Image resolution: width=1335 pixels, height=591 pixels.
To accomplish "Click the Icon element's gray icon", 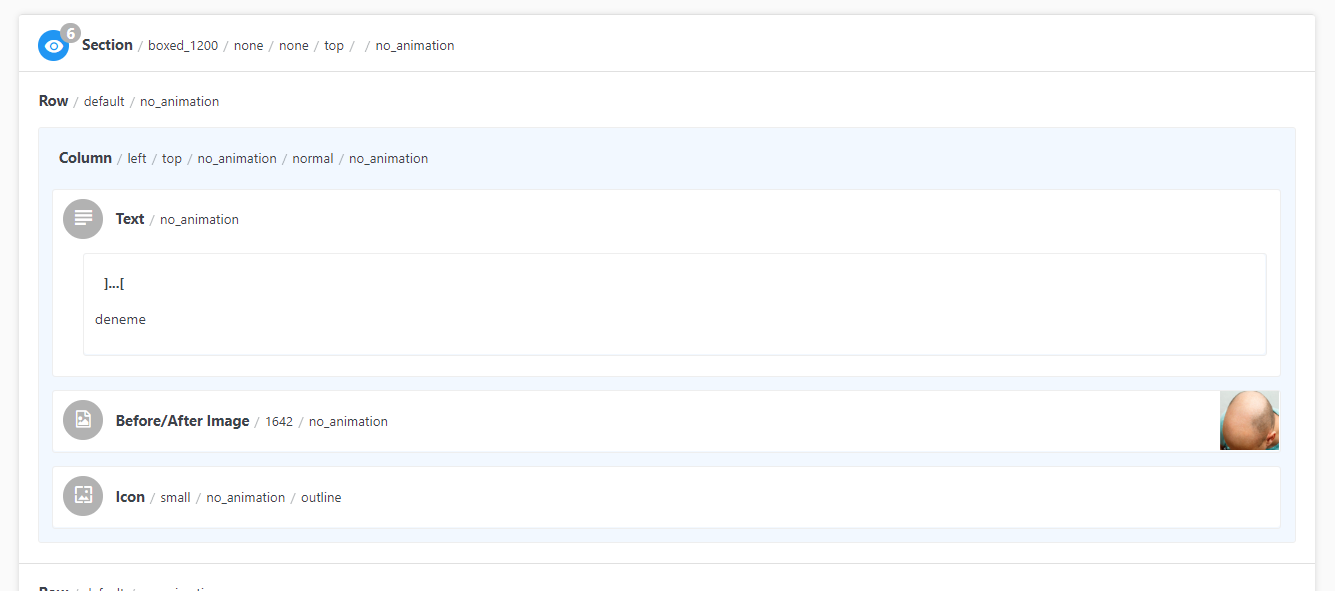I will [83, 497].
